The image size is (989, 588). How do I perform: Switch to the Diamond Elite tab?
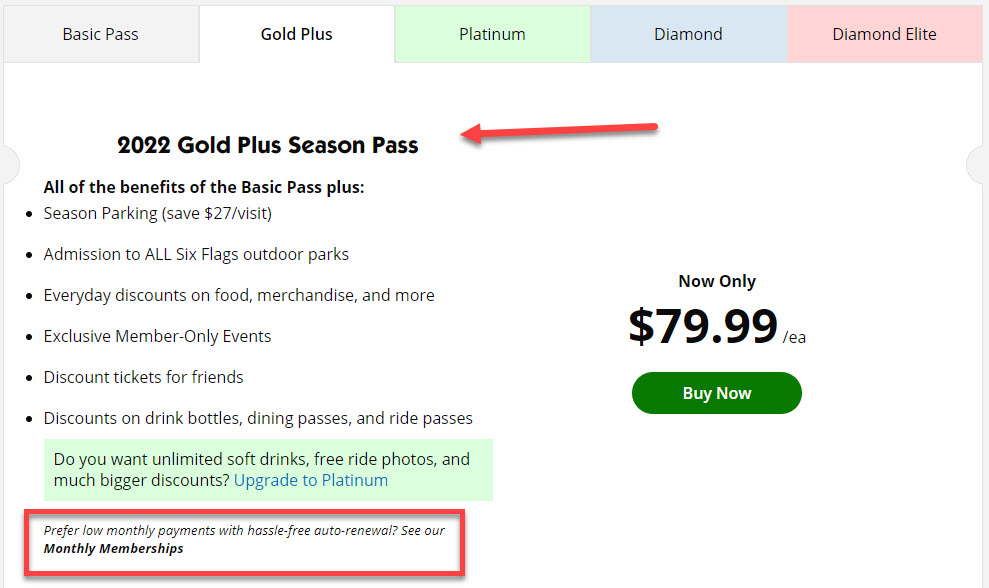tap(884, 34)
